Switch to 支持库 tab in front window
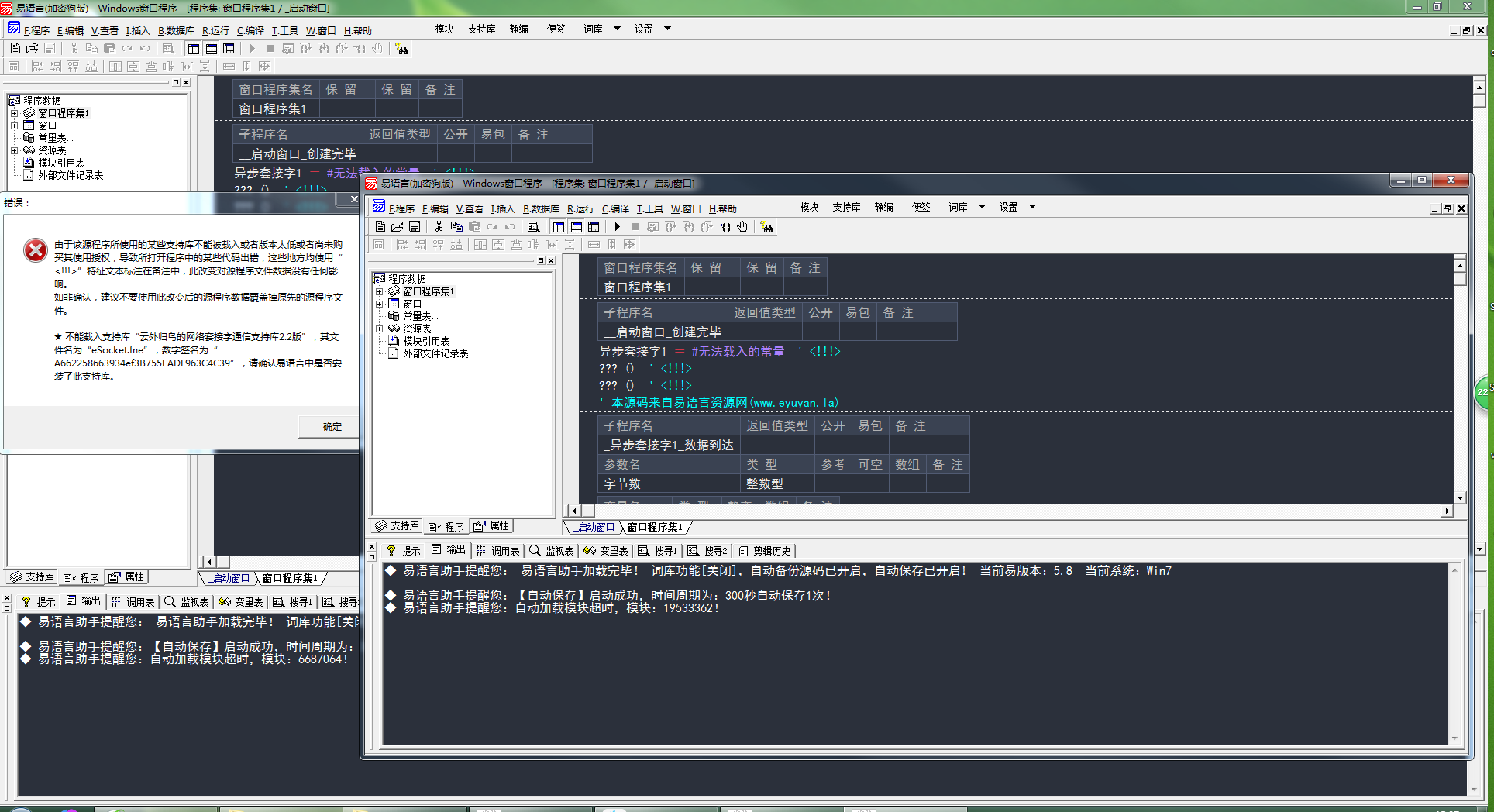The height and width of the screenshot is (812, 1494). coord(397,526)
